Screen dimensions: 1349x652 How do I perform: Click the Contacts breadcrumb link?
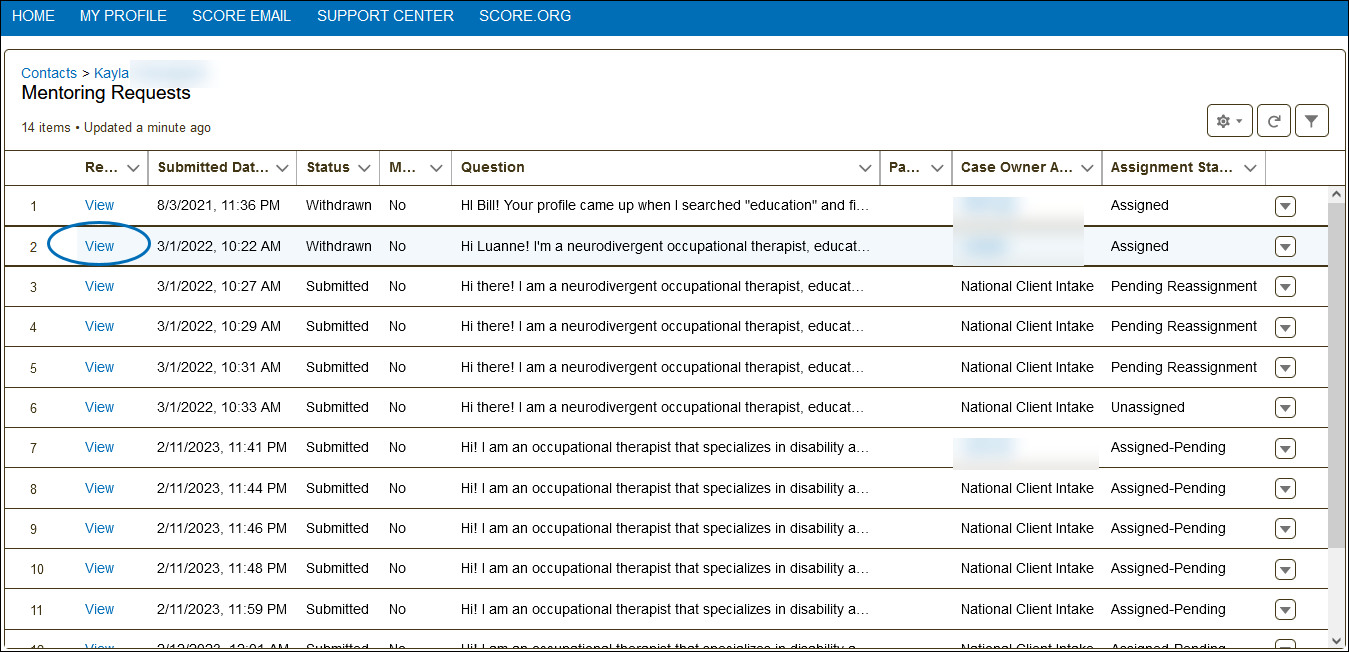coord(49,73)
